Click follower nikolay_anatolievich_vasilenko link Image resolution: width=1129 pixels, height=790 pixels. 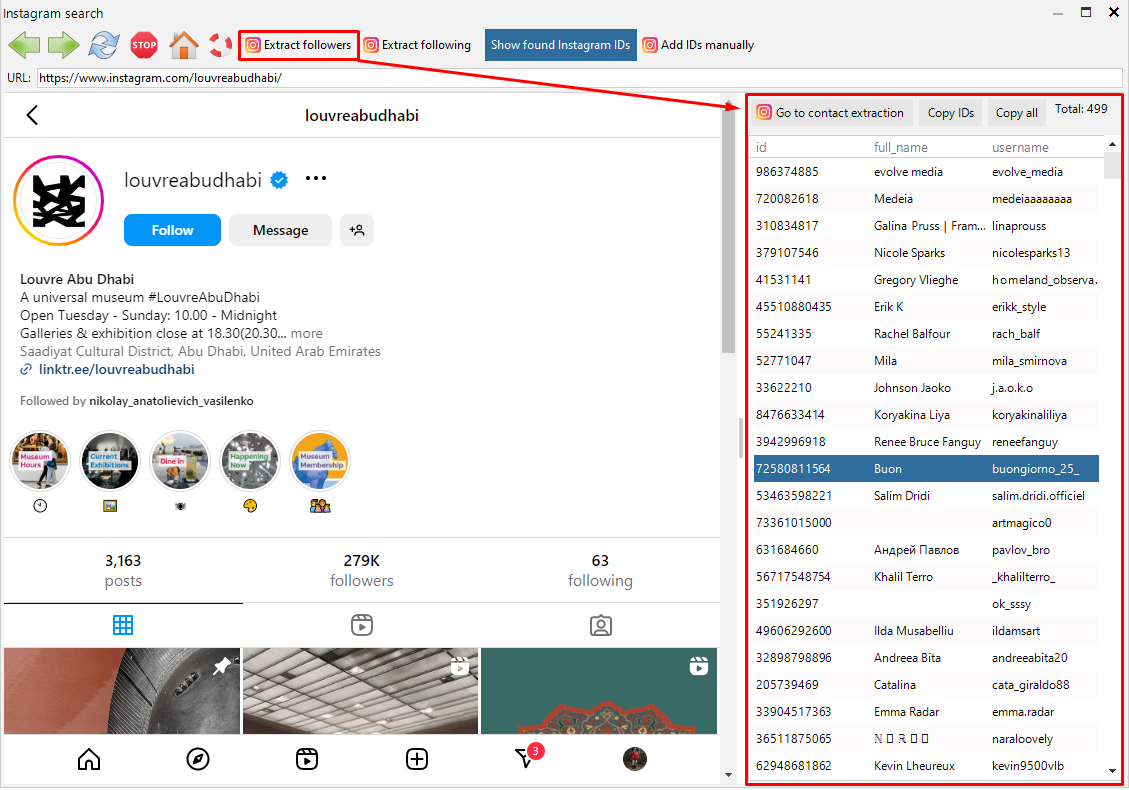pyautogui.click(x=171, y=401)
